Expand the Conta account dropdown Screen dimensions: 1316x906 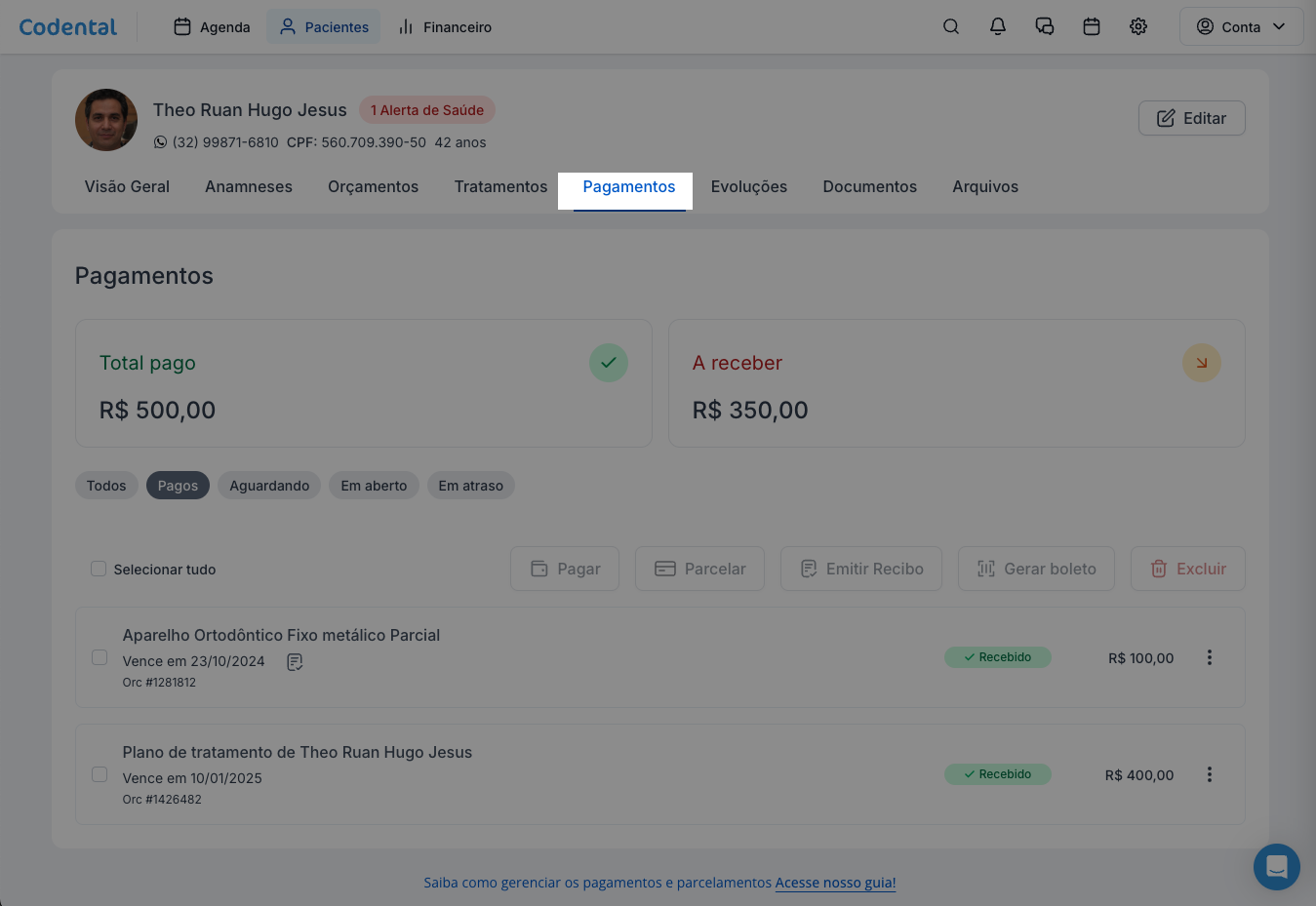1241,27
